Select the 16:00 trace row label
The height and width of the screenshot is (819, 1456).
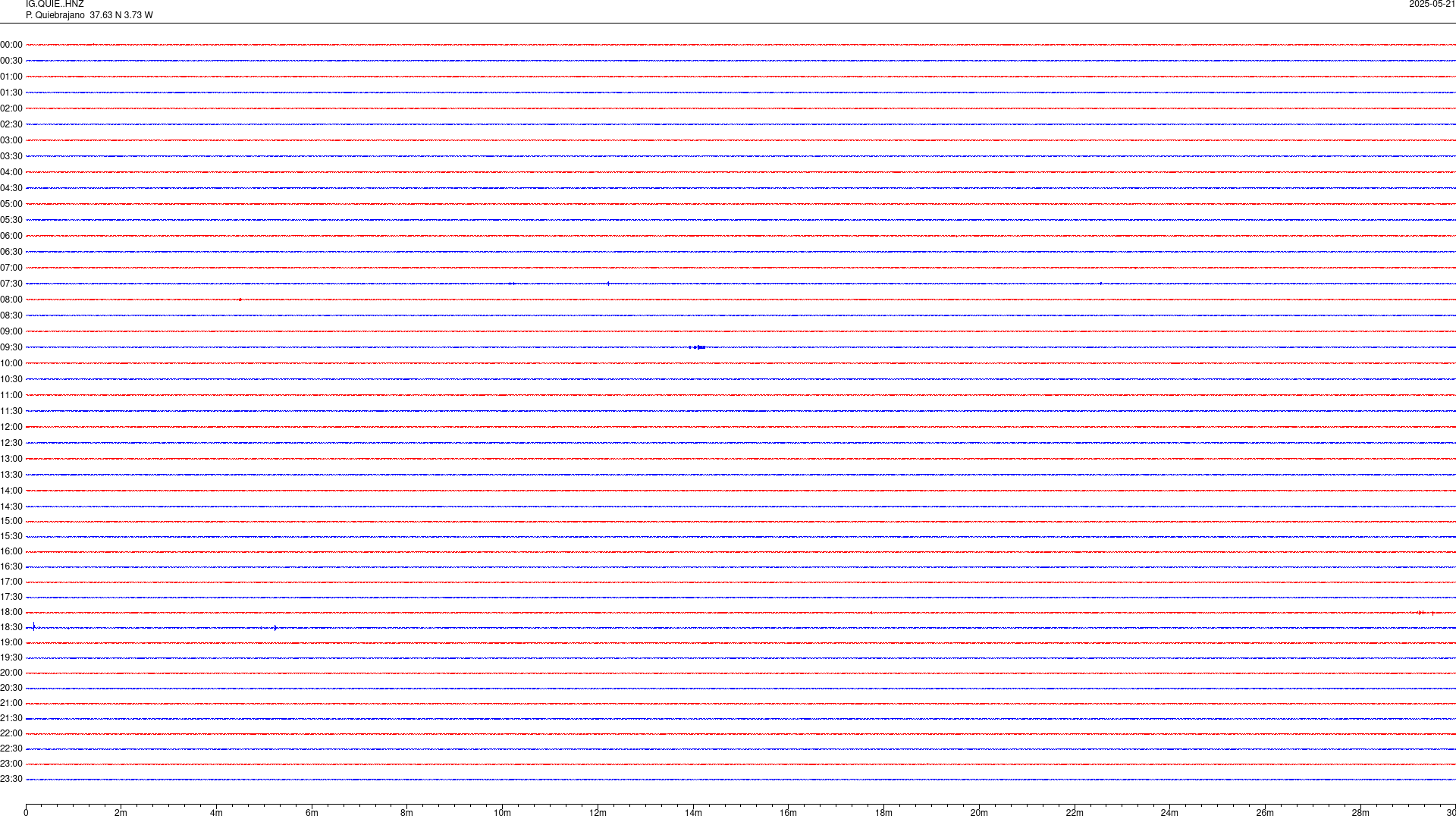[11, 551]
